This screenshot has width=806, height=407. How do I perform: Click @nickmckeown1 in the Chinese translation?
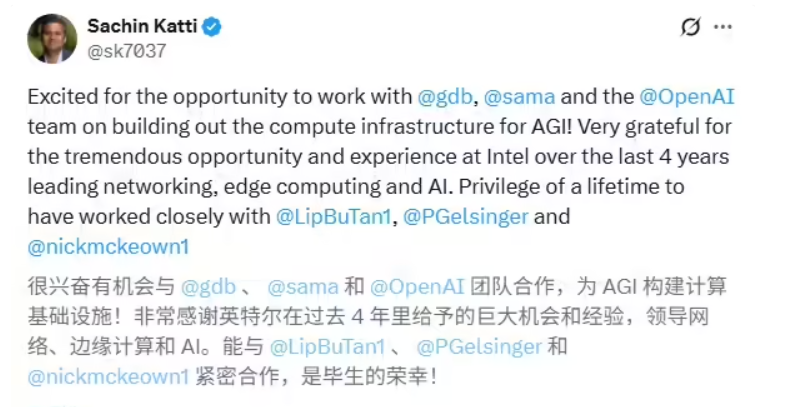point(108,377)
